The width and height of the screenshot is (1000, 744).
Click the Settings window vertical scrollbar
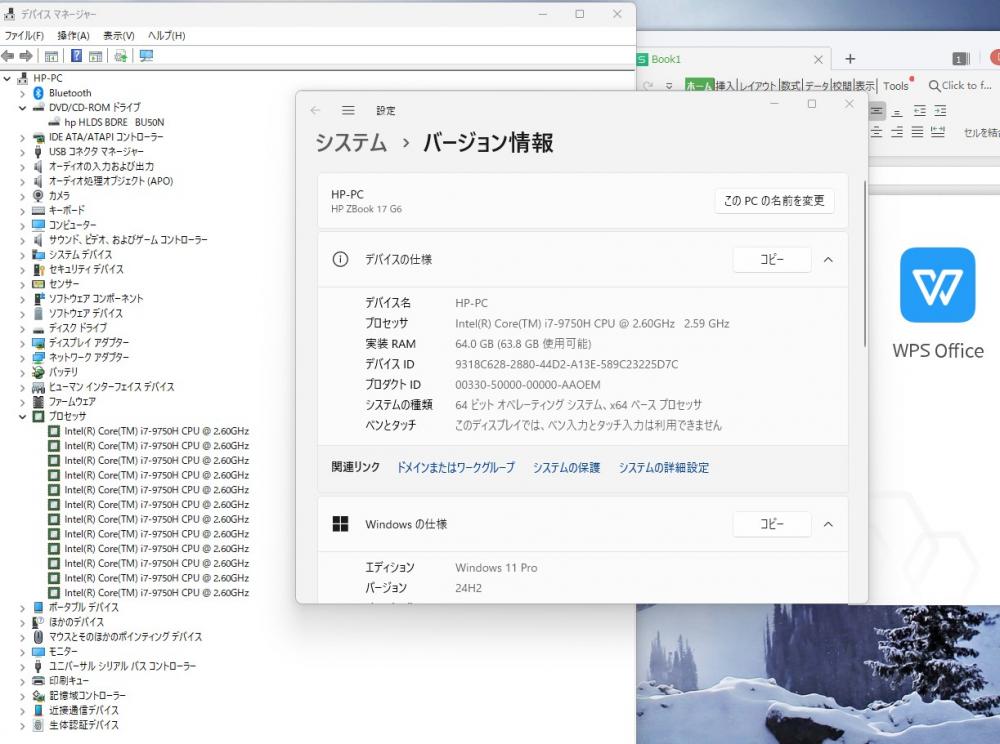pos(865,264)
